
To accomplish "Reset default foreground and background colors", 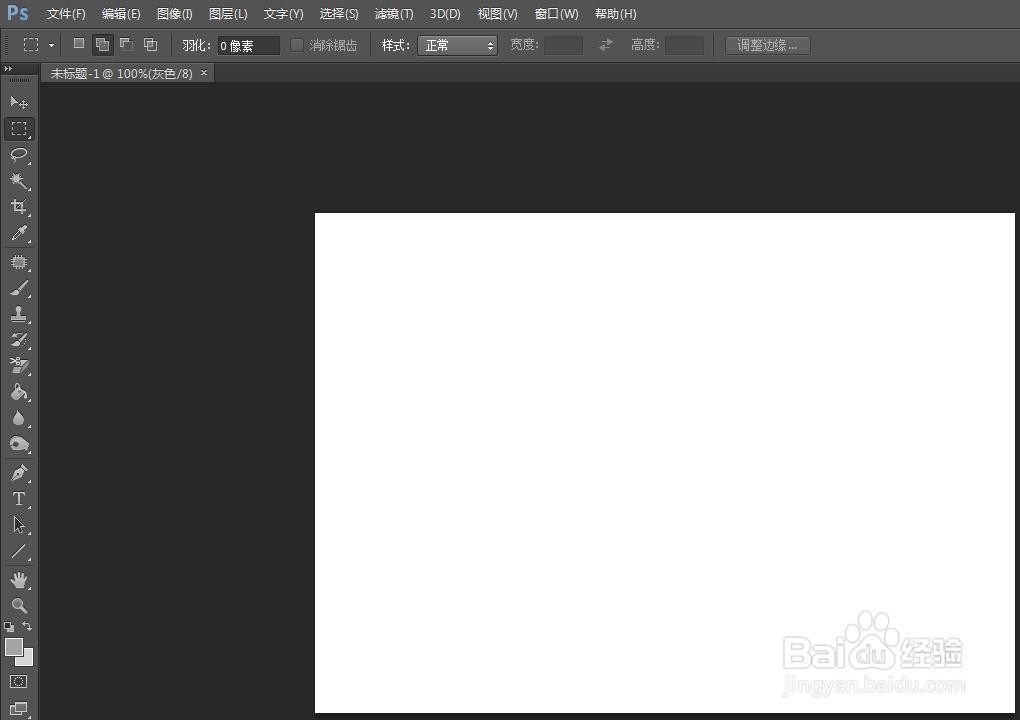I will (8, 627).
